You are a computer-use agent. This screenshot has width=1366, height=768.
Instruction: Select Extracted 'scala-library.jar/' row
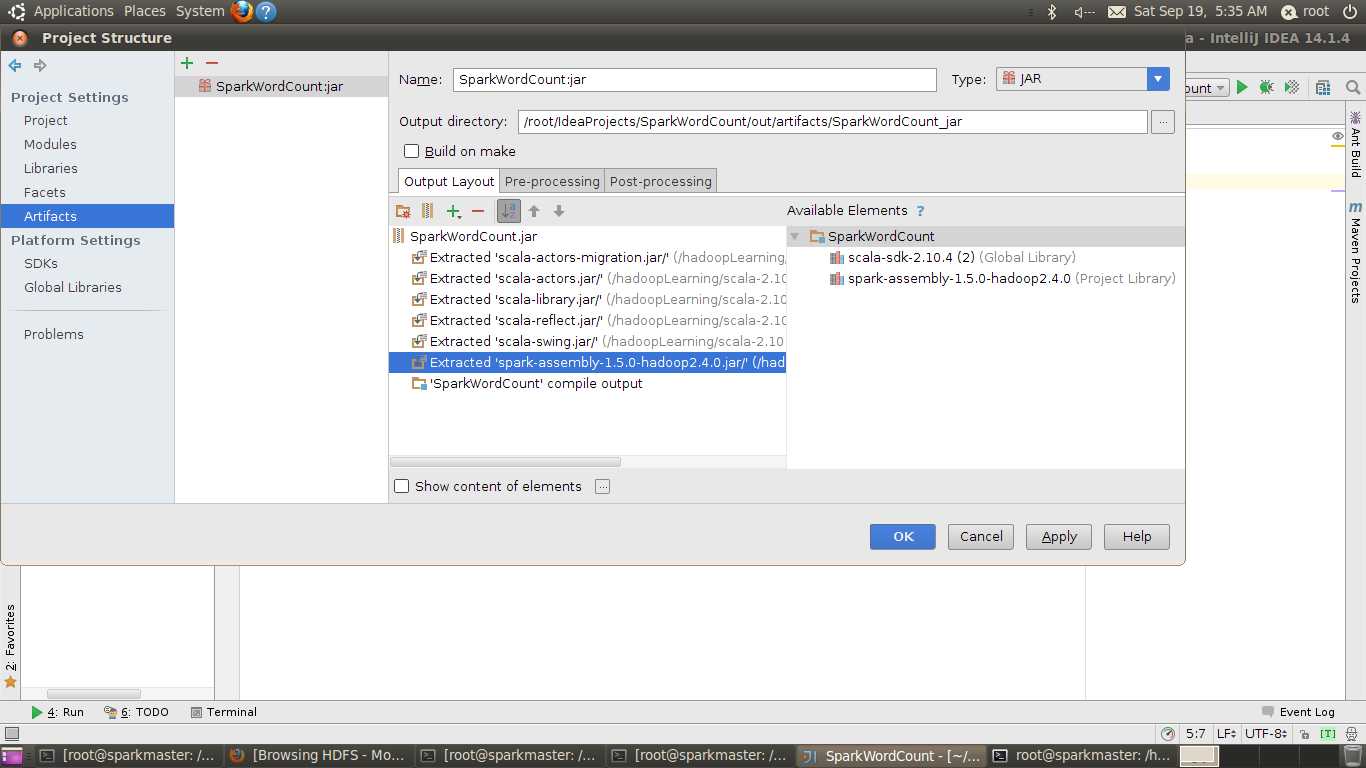click(587, 300)
